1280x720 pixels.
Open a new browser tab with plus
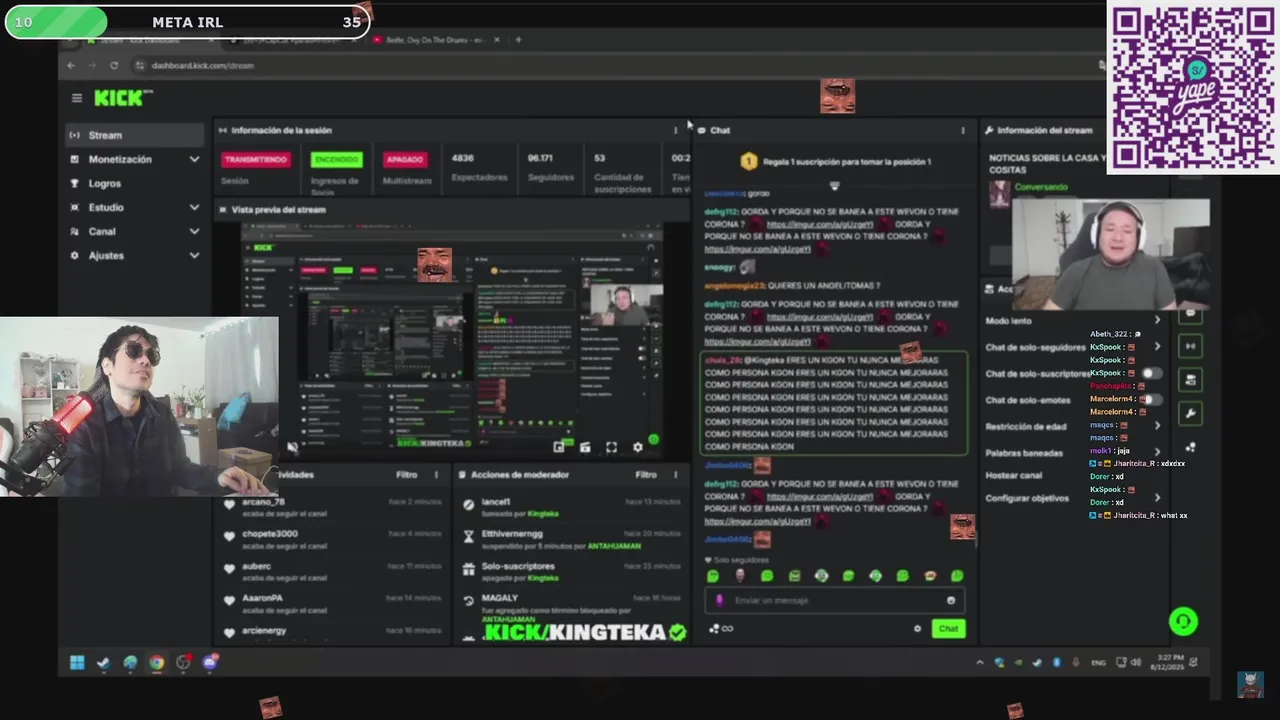(518, 40)
